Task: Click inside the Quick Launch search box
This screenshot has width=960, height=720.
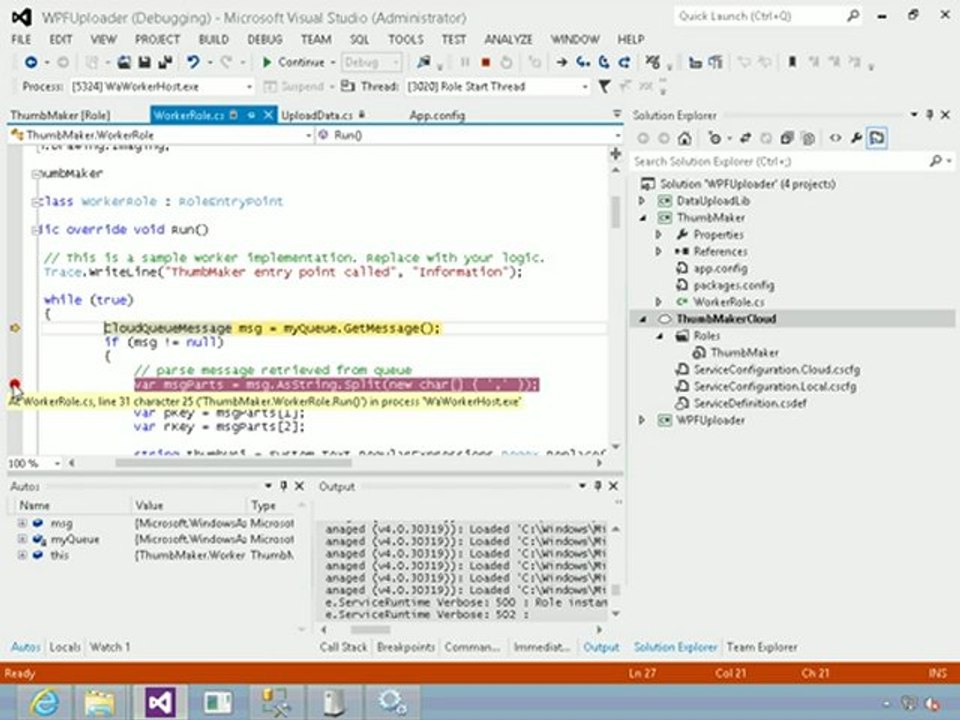Action: (x=768, y=16)
